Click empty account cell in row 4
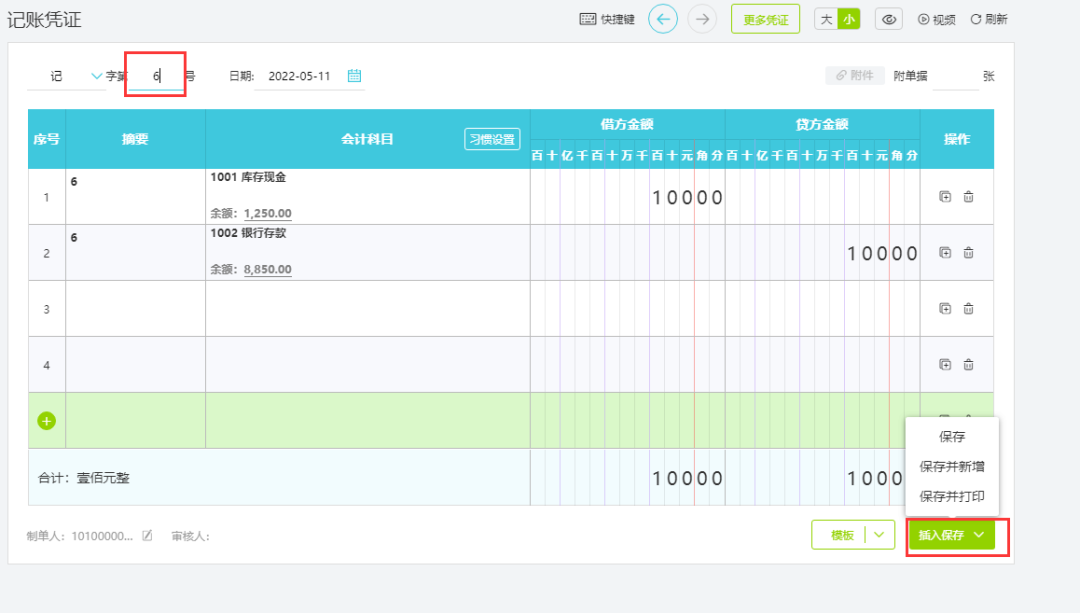 [x=368, y=364]
